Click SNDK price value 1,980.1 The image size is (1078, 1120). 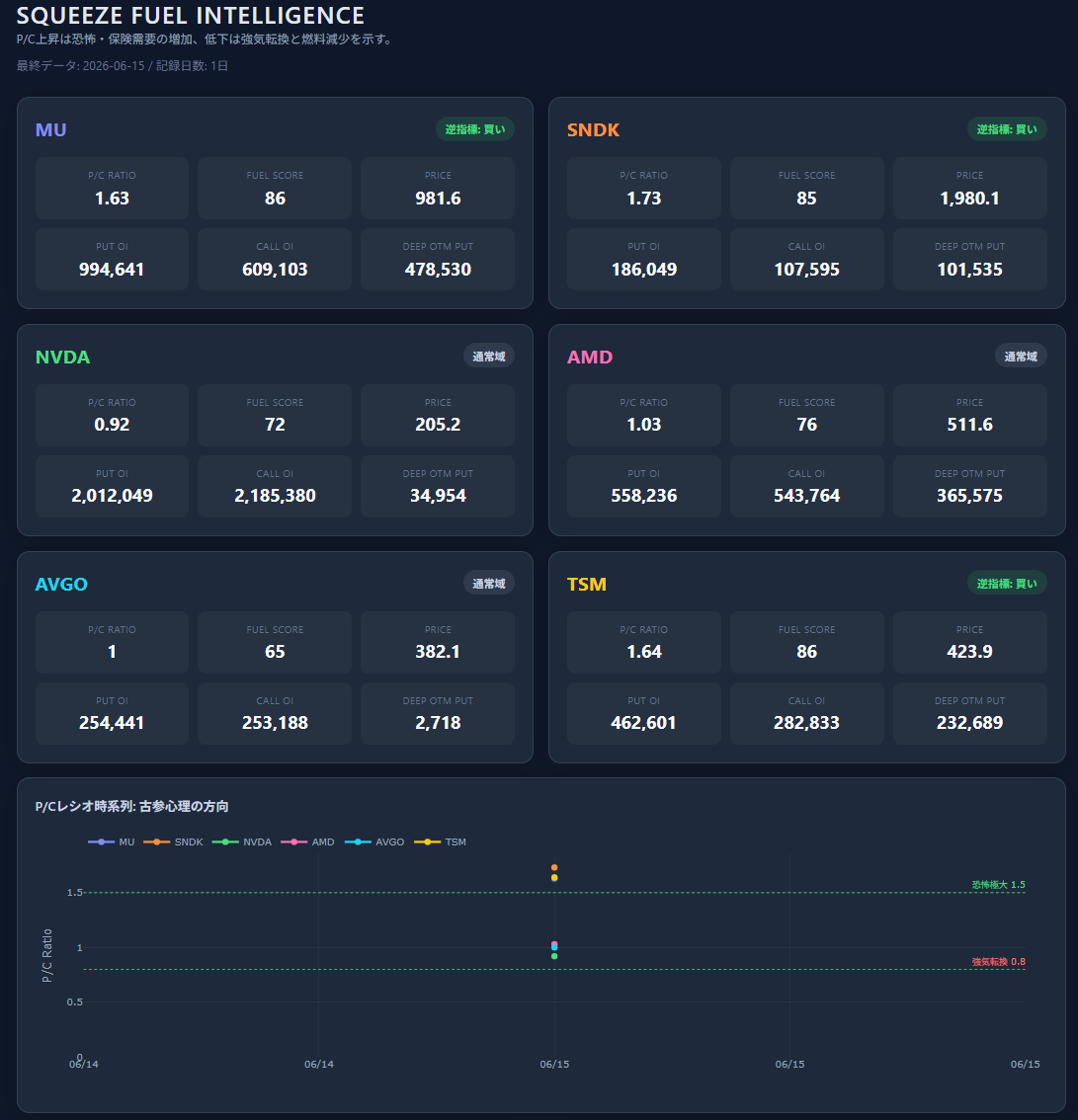click(x=969, y=198)
